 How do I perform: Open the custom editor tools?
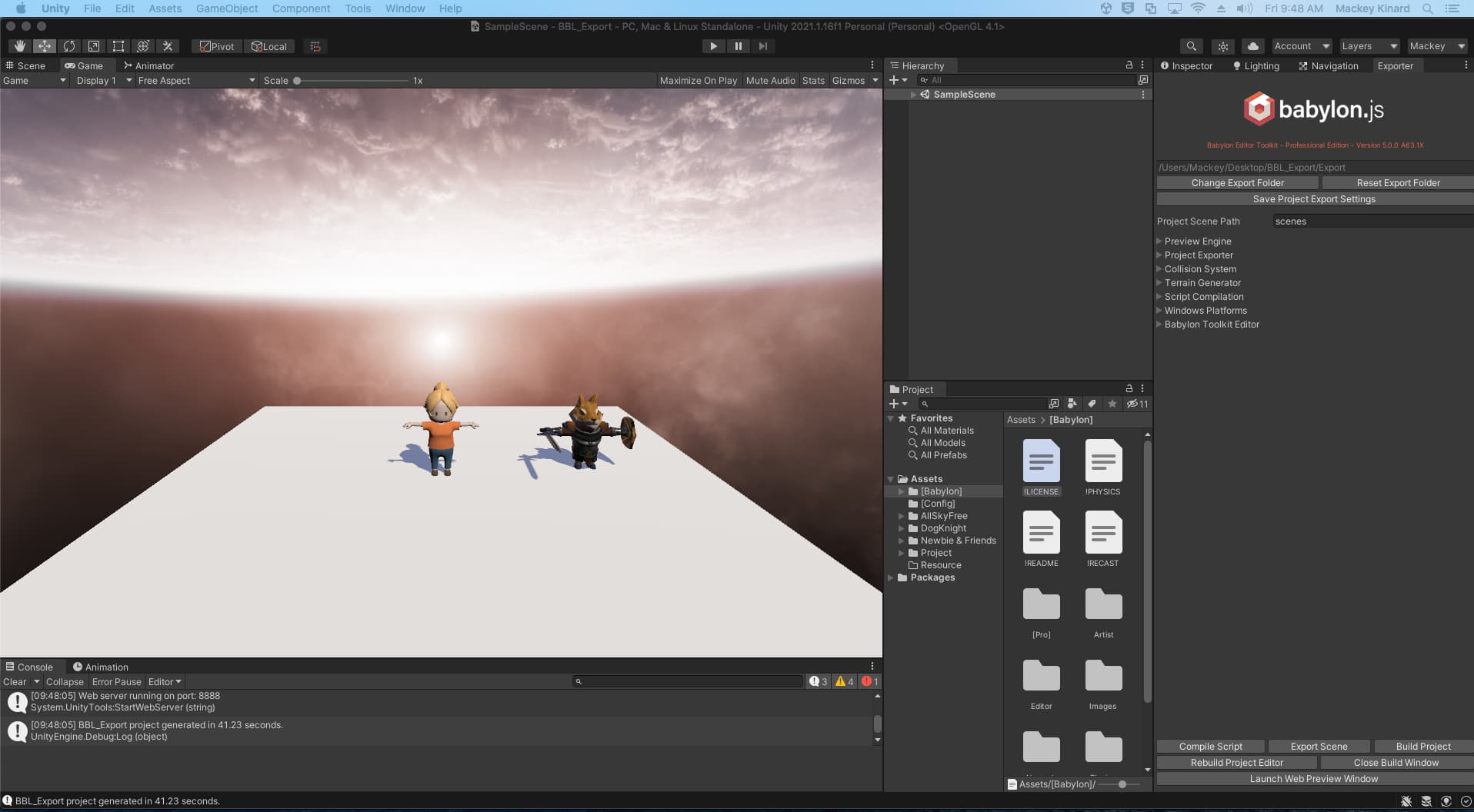pos(168,46)
